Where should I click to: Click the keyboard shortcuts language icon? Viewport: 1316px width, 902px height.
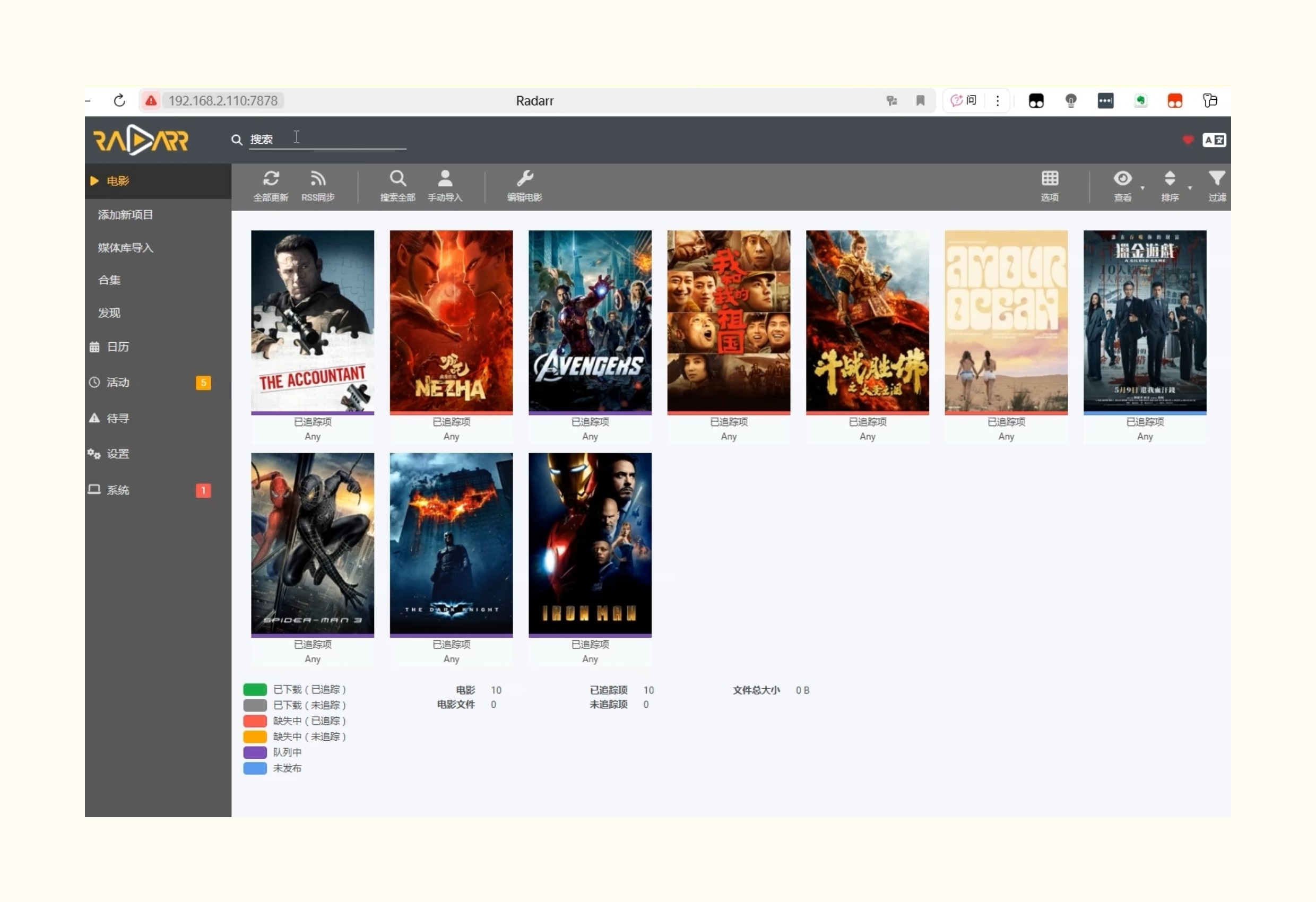1214,140
